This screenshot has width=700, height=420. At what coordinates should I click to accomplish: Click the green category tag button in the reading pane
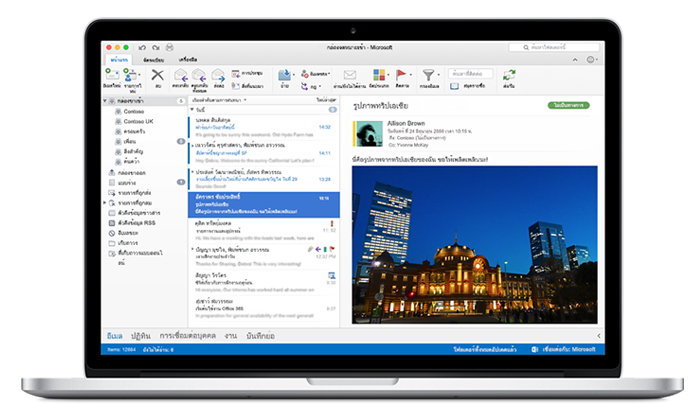(x=568, y=105)
